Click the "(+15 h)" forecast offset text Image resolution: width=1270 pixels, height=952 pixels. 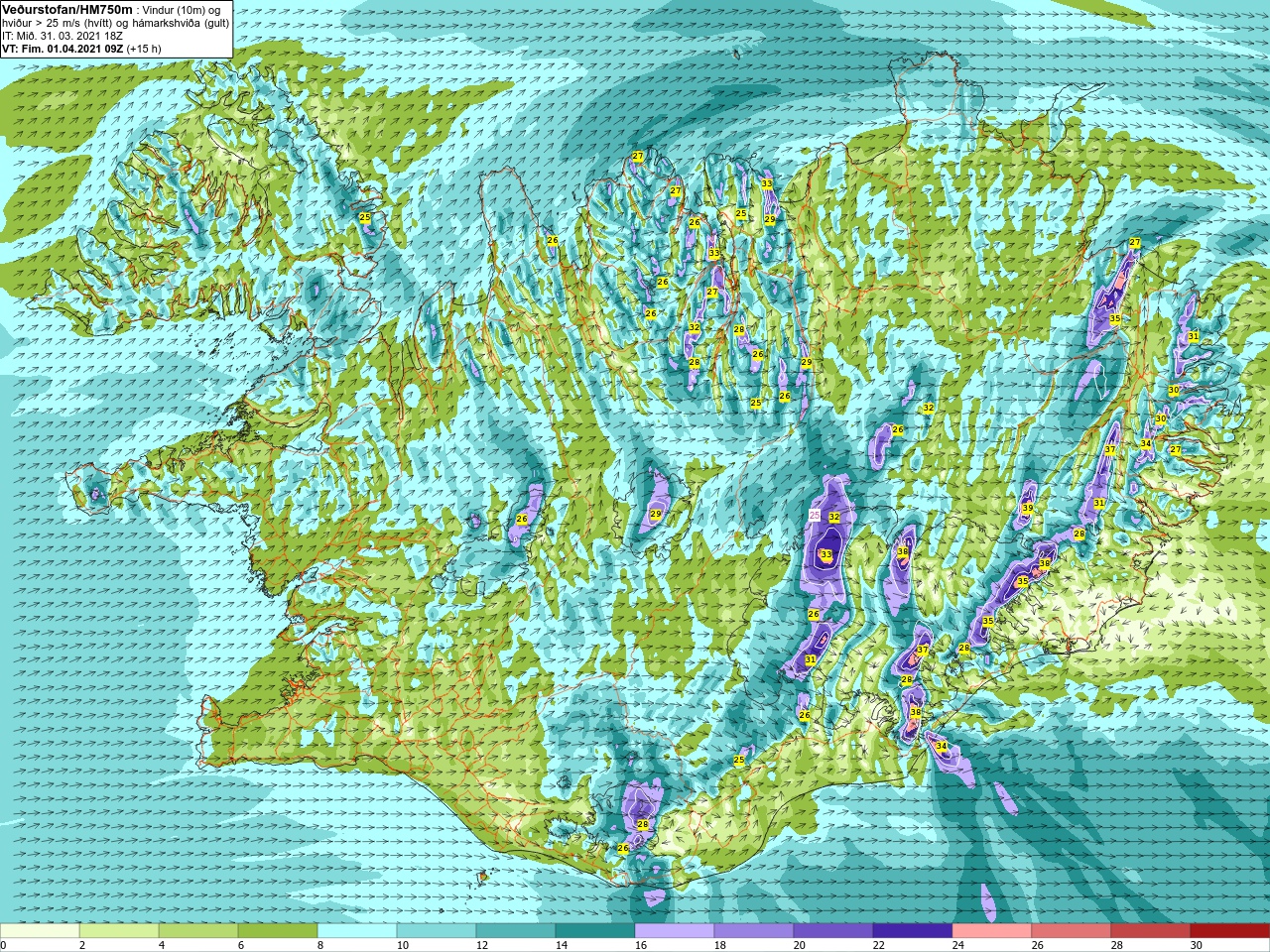point(144,49)
